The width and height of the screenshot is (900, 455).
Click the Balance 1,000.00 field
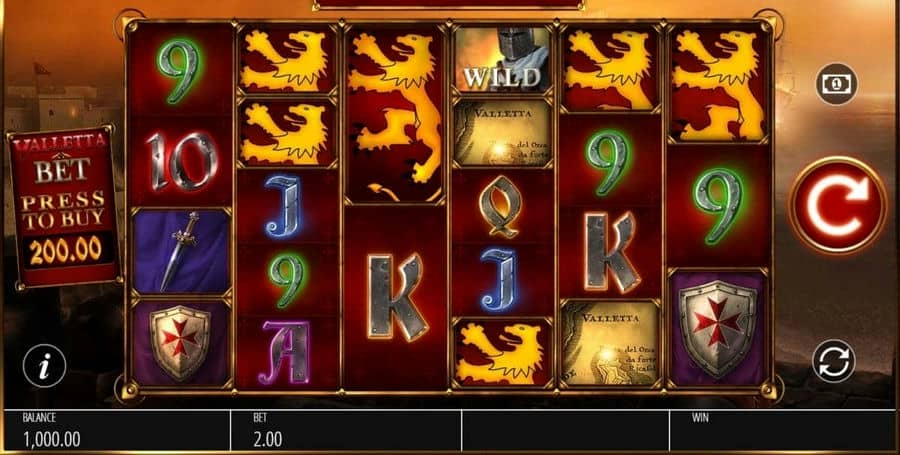(x=117, y=430)
